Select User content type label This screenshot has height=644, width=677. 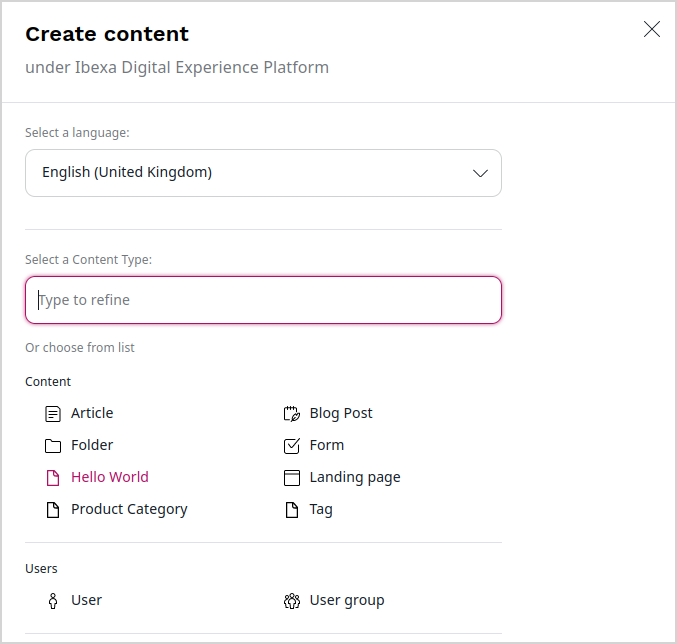click(86, 600)
